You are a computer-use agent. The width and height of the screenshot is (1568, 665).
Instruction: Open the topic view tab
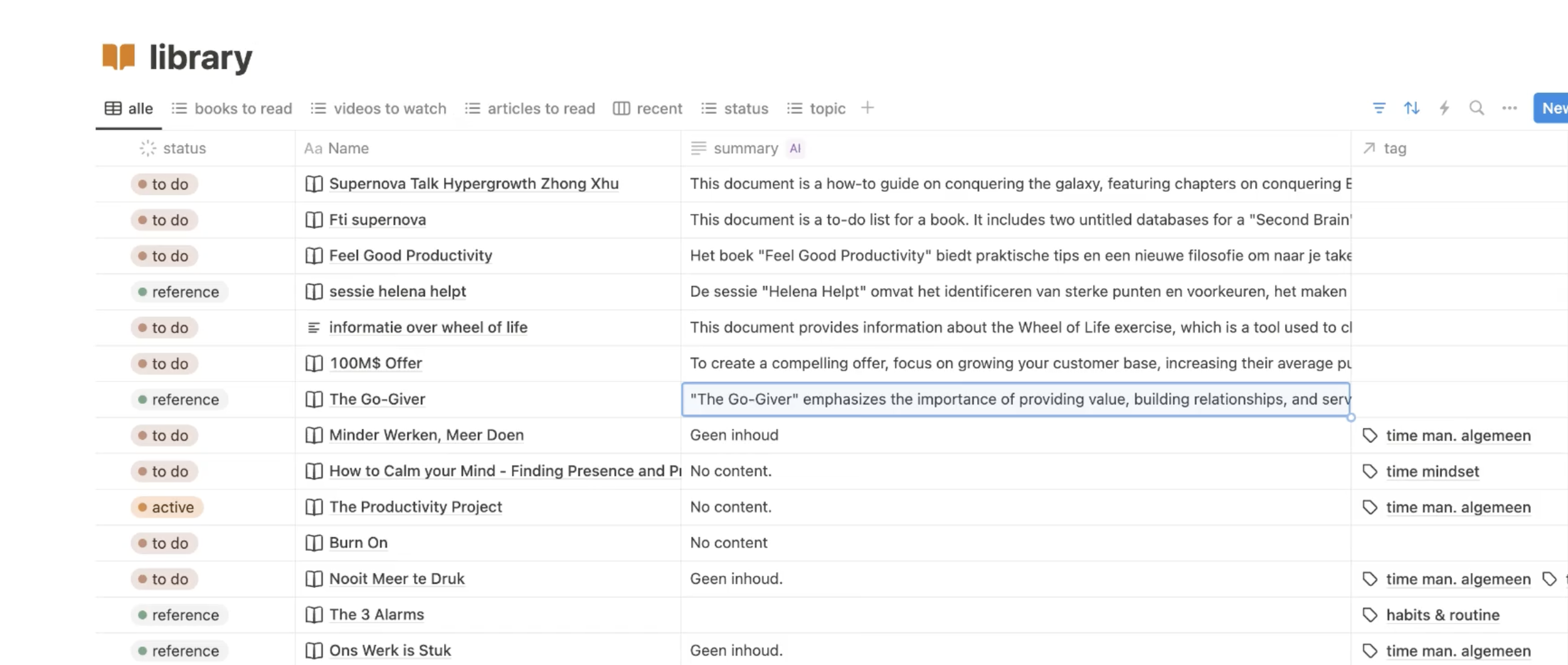click(816, 109)
